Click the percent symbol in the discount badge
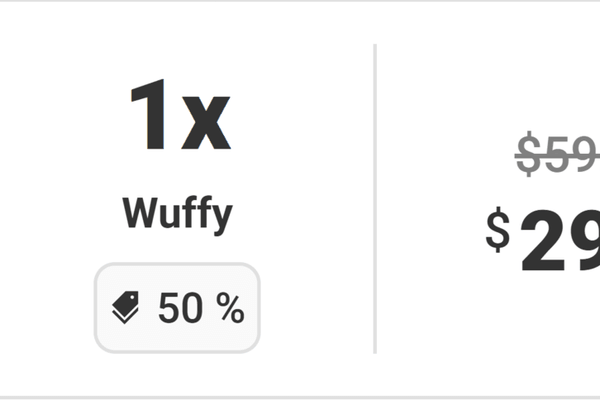This screenshot has width=600, height=400. [x=231, y=310]
